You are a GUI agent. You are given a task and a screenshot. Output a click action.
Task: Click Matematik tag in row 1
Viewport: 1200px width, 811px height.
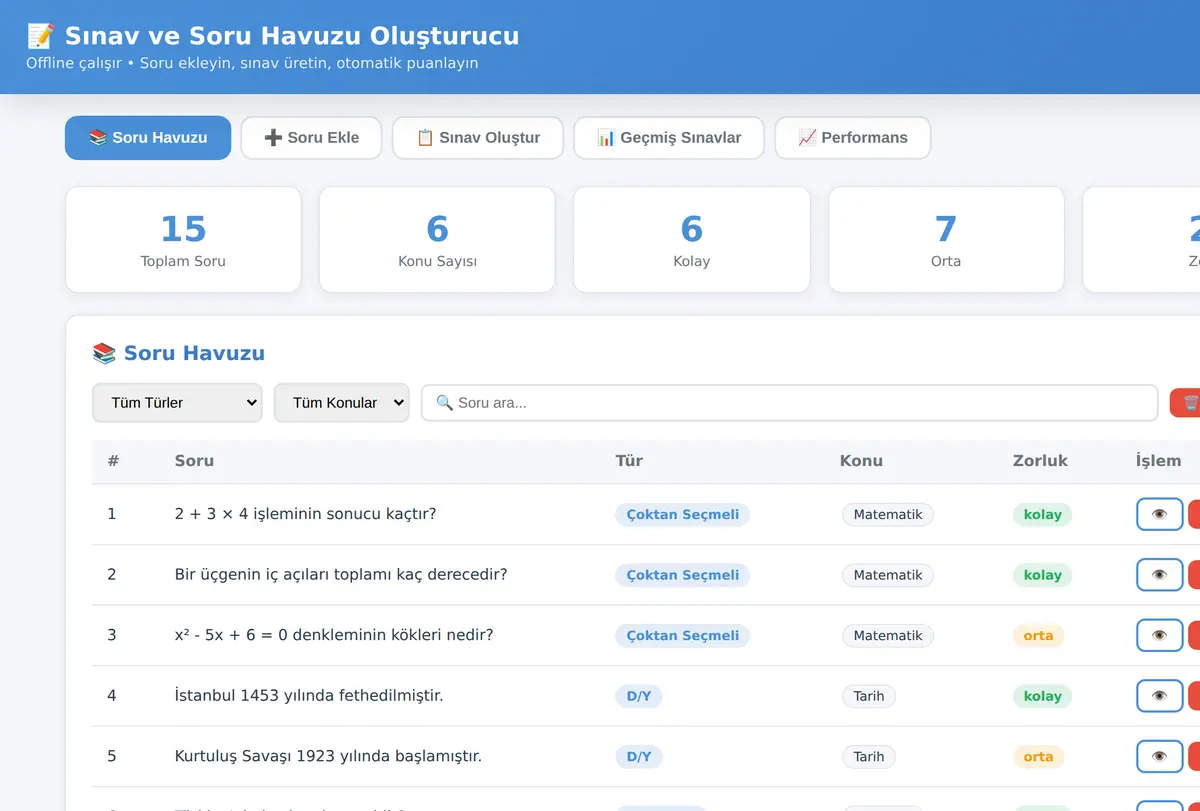tap(888, 515)
